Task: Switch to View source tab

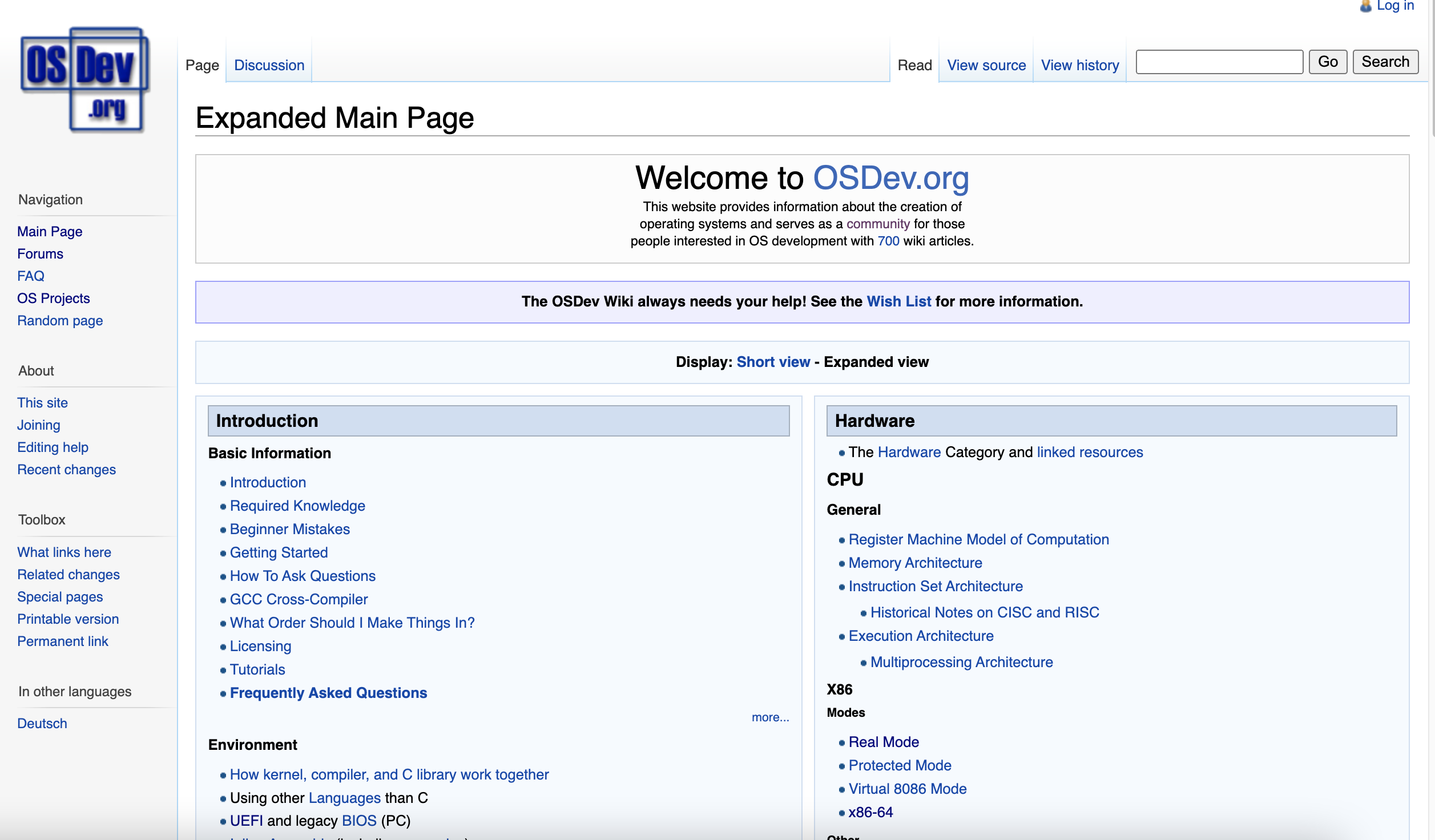Action: pos(986,65)
